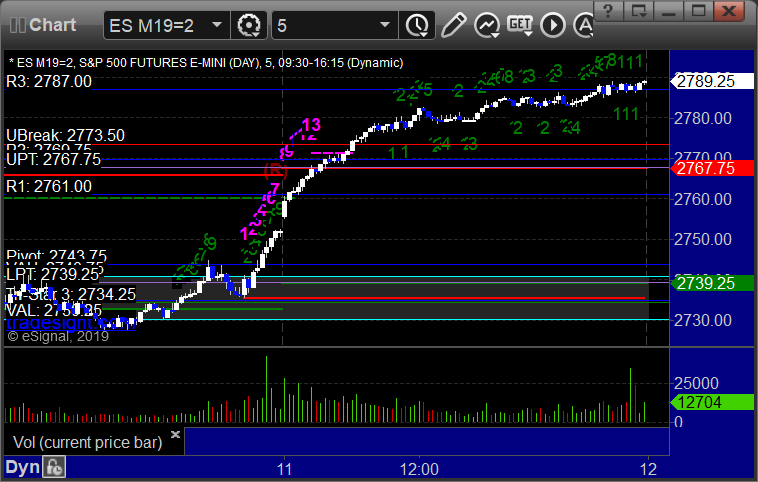Click the magenta 13 count marker
Screen dimensions: 758x482
[x=311, y=125]
